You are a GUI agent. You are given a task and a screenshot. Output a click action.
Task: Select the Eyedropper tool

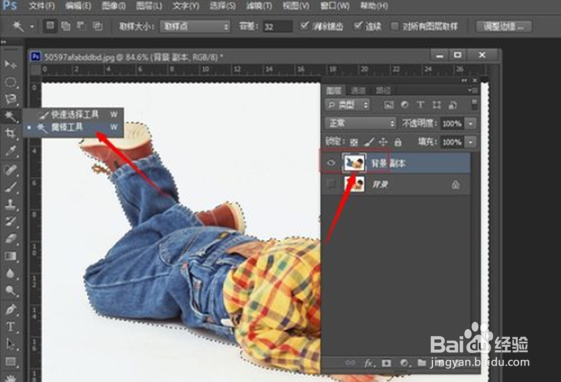coord(10,151)
